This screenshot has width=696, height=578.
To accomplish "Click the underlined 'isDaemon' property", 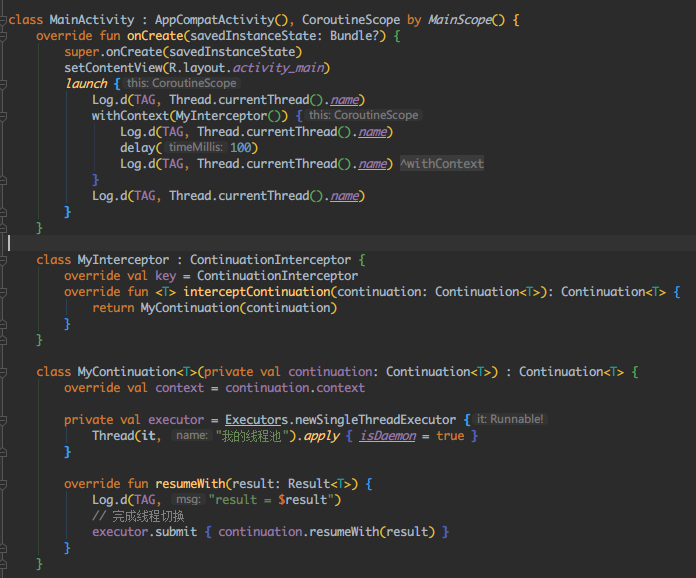I will pos(388,435).
